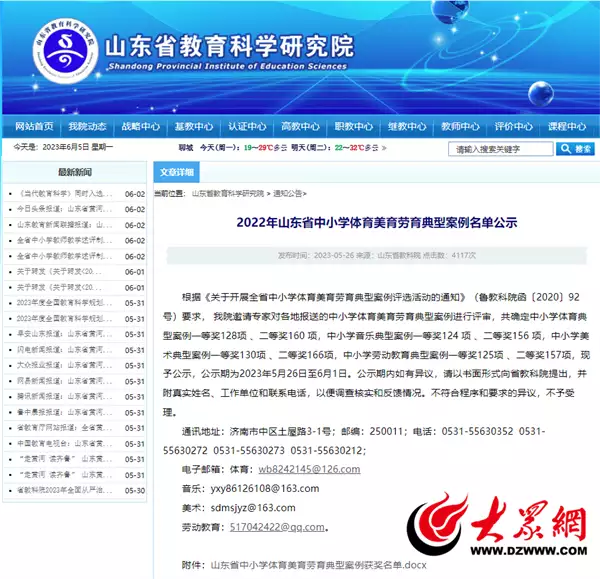This screenshot has width=600, height=579.
Task: Download attachment 山东省中小学体育美育劳育典型案例获奖名单.docx
Action: [x=318, y=565]
